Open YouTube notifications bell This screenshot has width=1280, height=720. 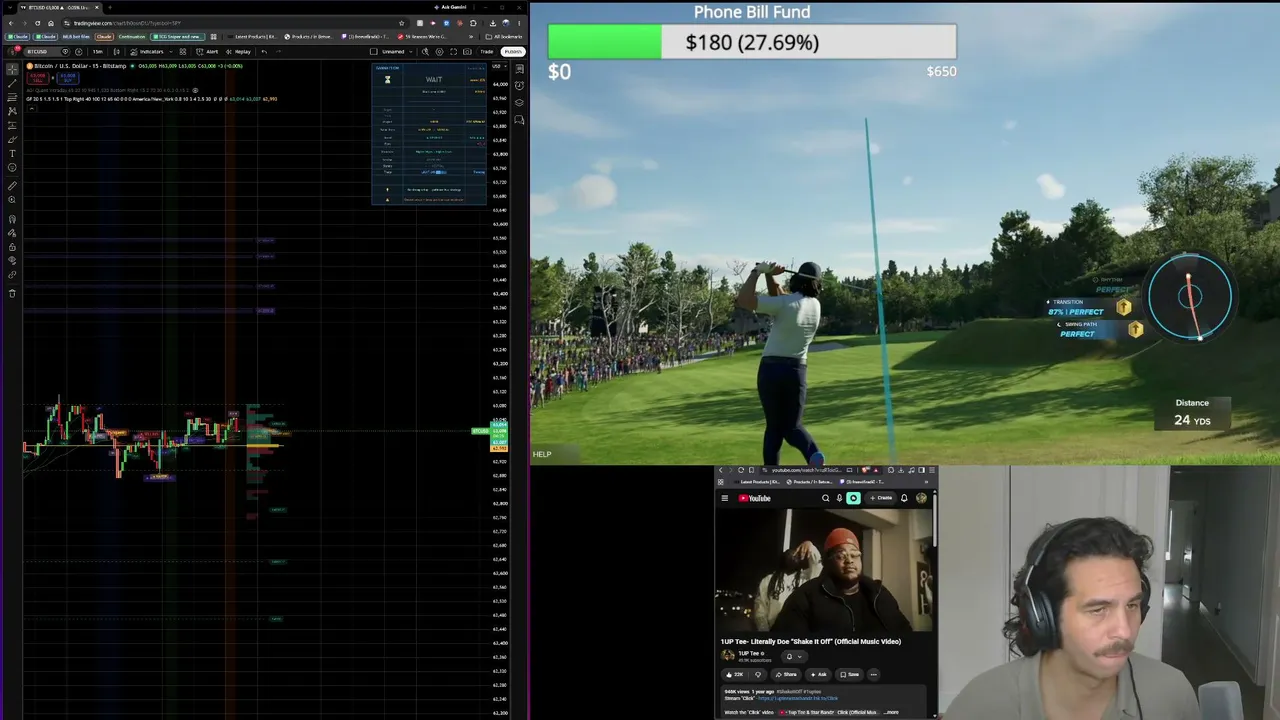904,498
